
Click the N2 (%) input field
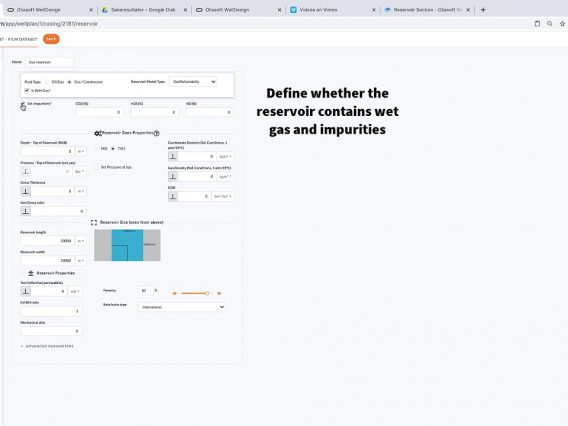[210, 112]
